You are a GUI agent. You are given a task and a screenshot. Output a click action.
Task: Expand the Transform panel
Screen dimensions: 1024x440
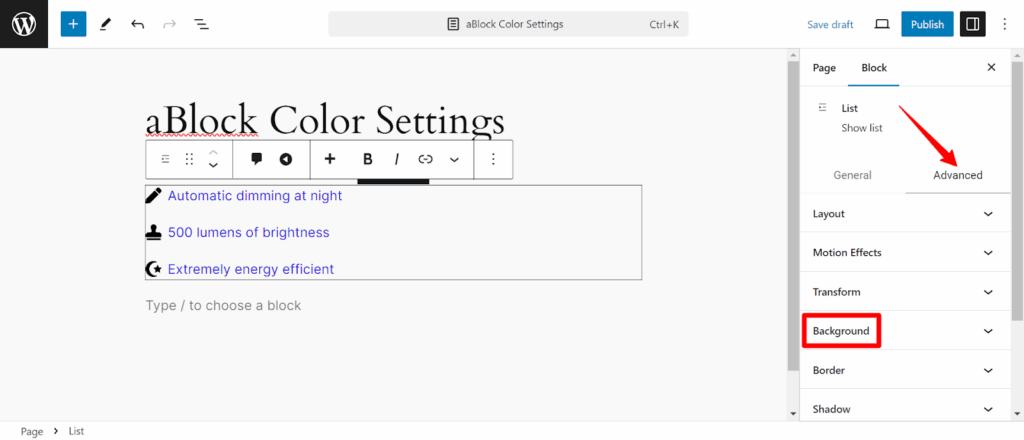tap(905, 292)
